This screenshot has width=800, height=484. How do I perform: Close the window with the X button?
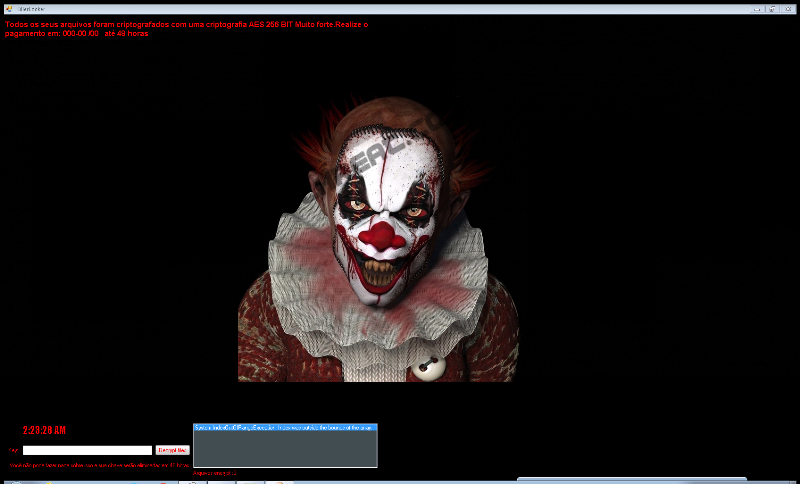[x=788, y=7]
